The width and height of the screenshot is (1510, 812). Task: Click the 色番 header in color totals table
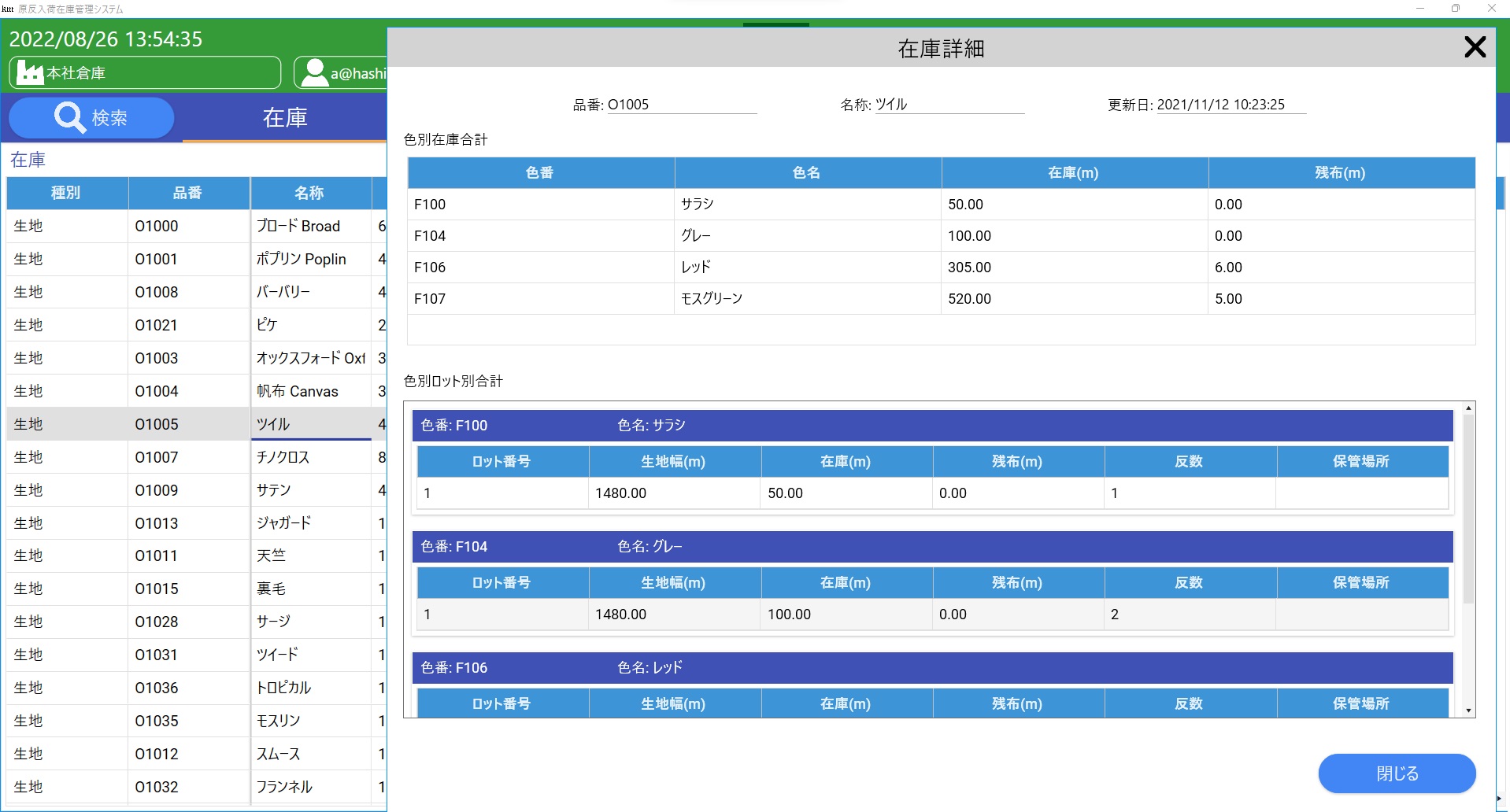541,172
